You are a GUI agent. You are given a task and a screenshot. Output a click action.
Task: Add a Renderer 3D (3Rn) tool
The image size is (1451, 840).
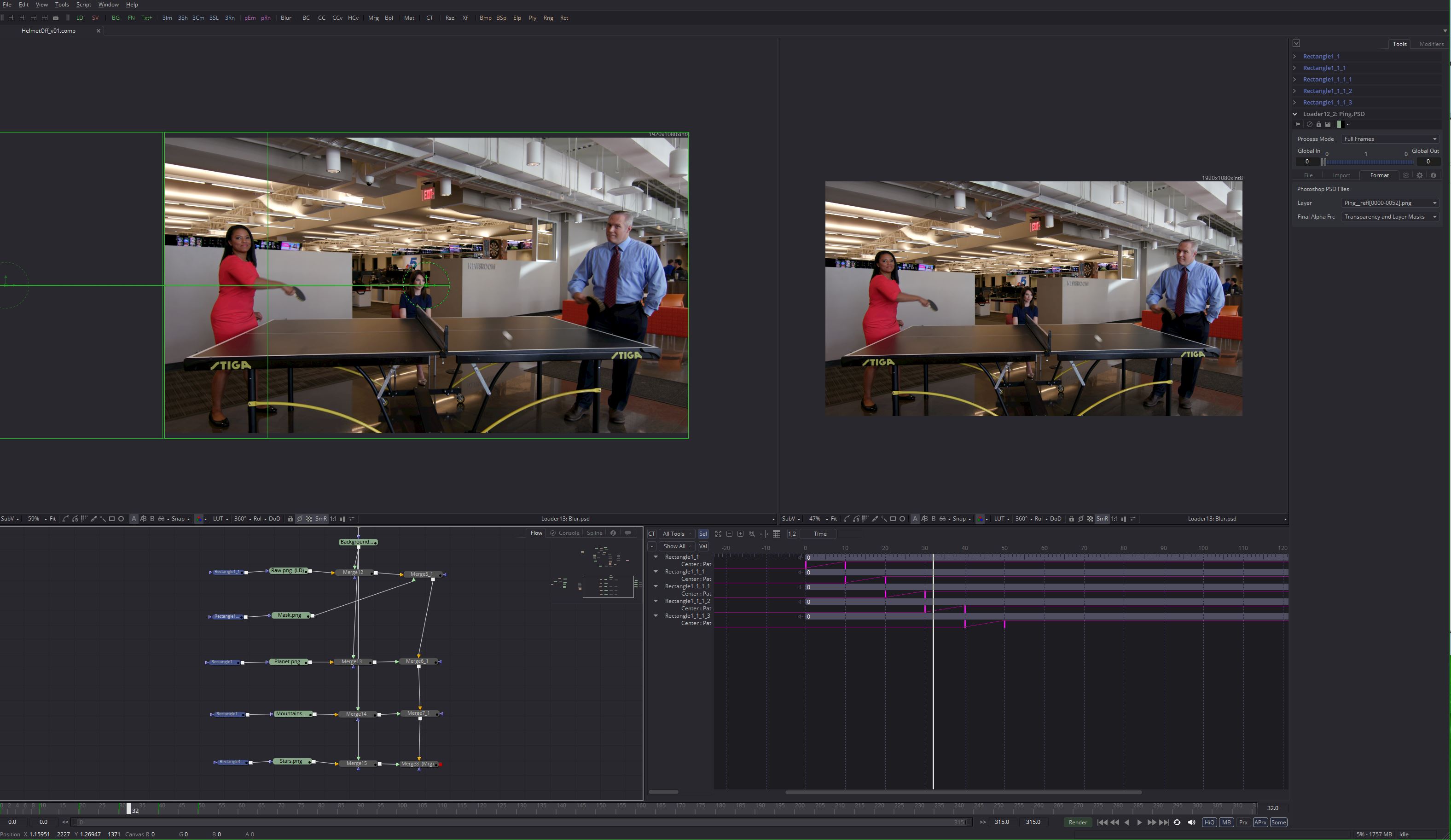click(230, 18)
